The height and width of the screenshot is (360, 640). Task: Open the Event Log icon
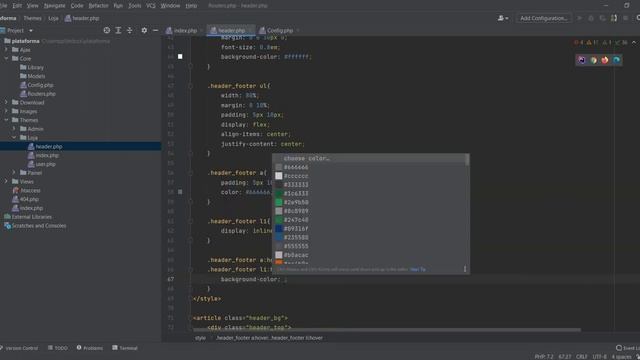(619, 348)
